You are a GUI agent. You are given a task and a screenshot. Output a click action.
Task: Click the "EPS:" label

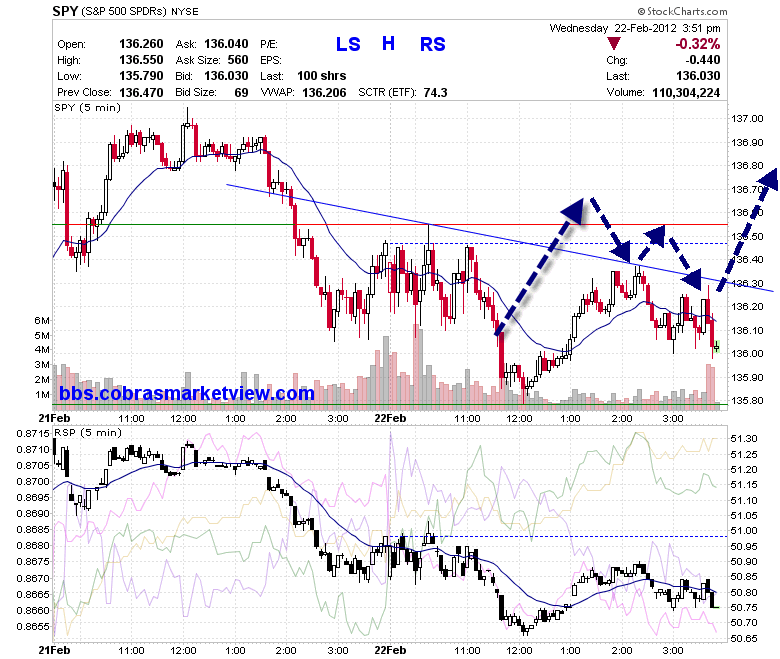coord(271,60)
